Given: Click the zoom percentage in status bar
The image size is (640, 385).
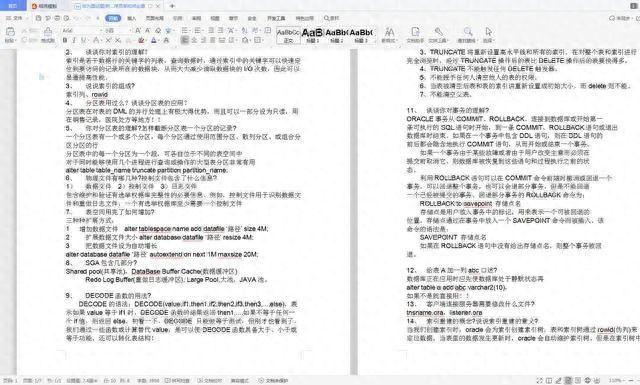Looking at the screenshot, I should tap(615, 381).
